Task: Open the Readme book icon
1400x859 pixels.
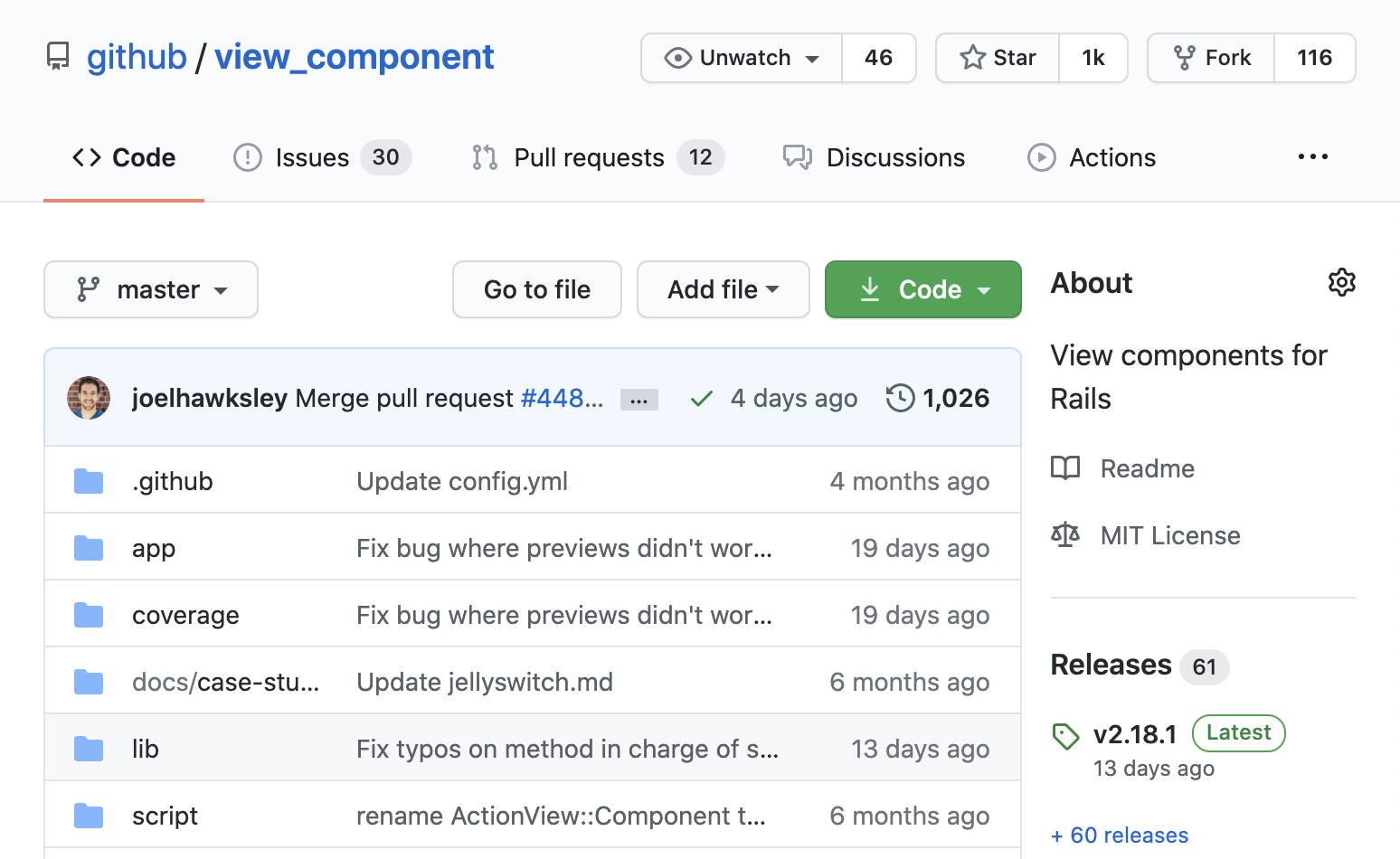Action: [1065, 468]
